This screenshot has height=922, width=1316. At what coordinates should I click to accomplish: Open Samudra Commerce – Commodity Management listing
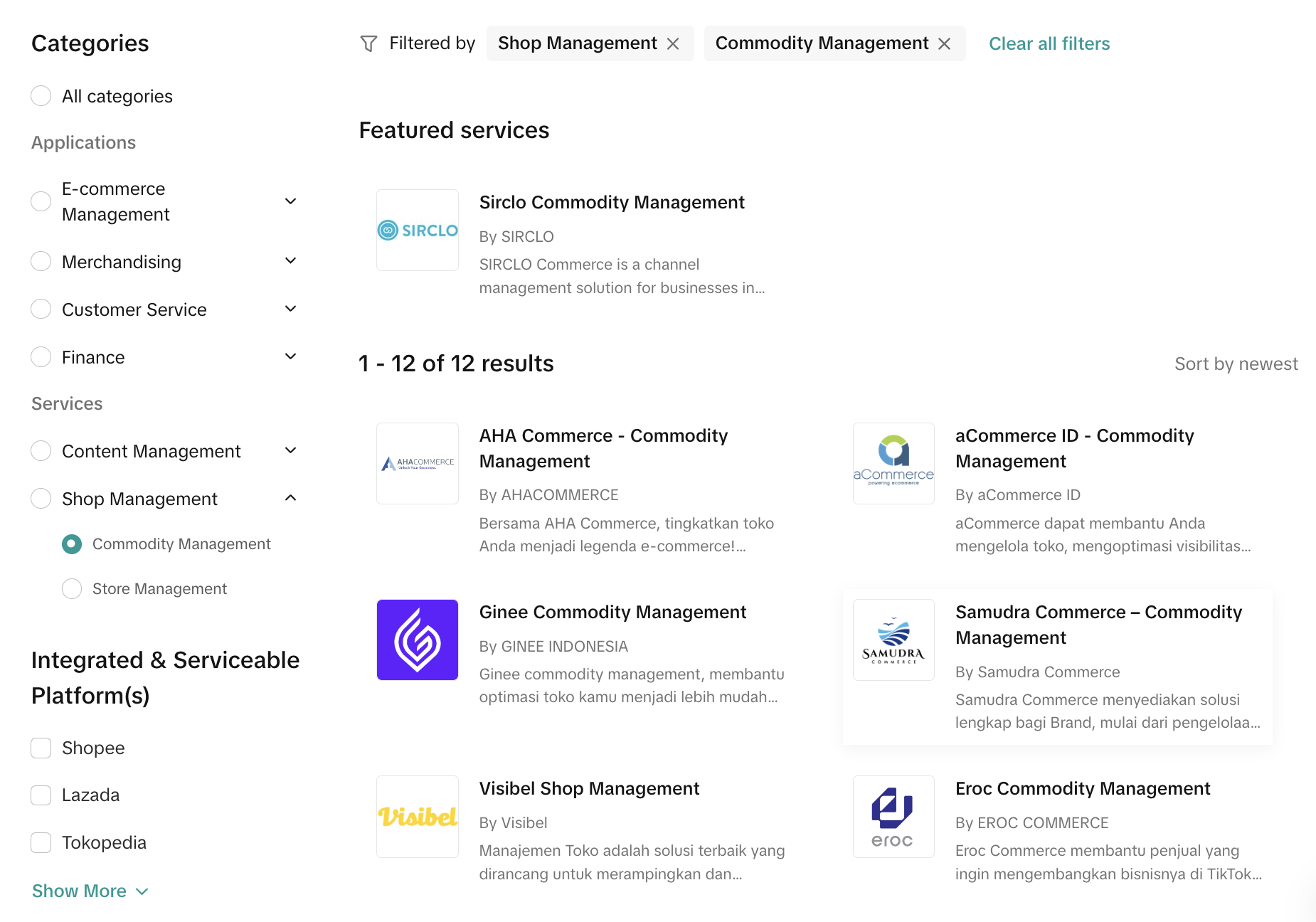(1099, 625)
